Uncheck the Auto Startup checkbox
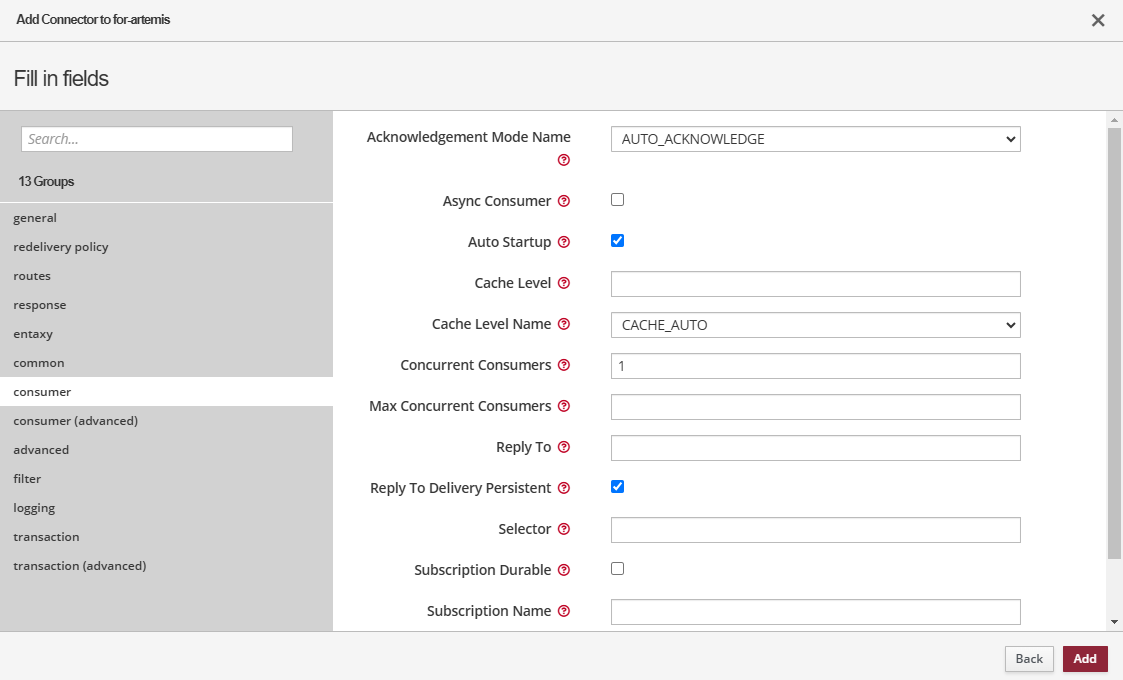 [x=617, y=241]
